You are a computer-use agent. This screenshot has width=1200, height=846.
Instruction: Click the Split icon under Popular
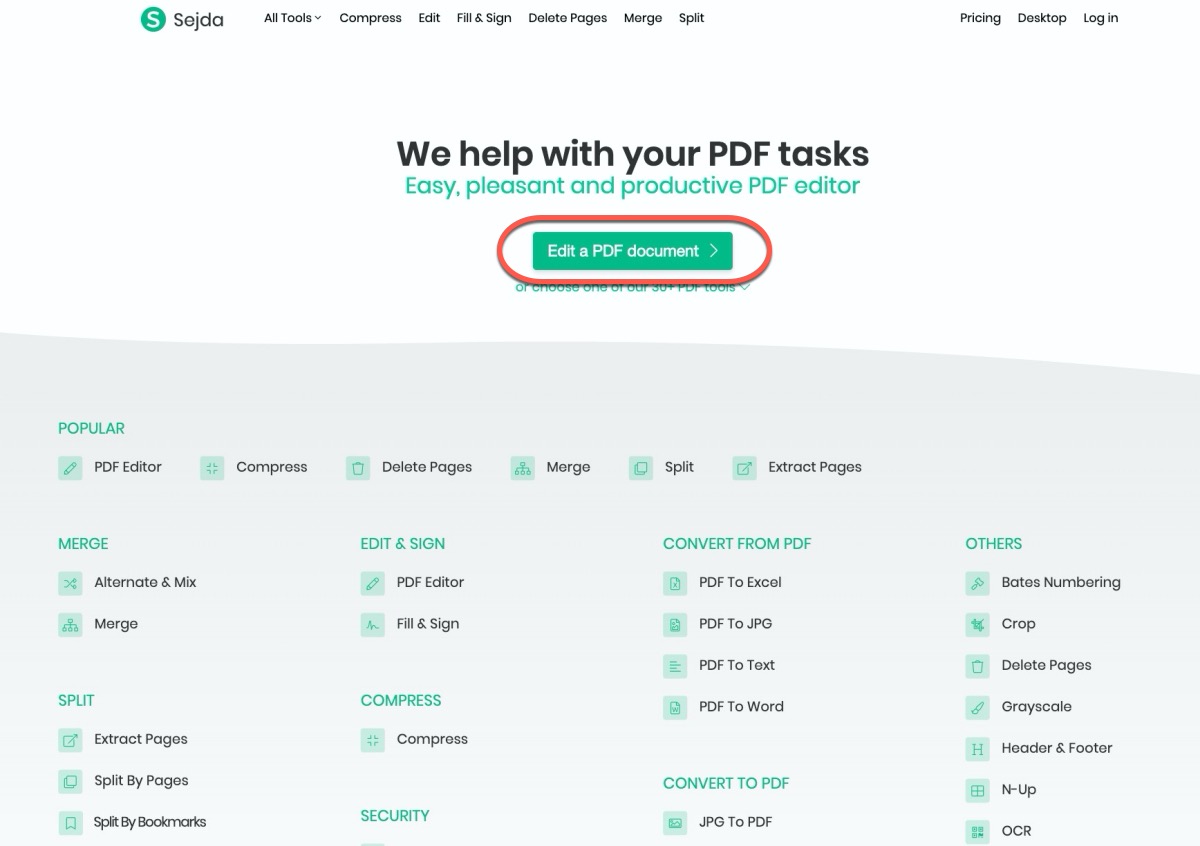pos(641,468)
